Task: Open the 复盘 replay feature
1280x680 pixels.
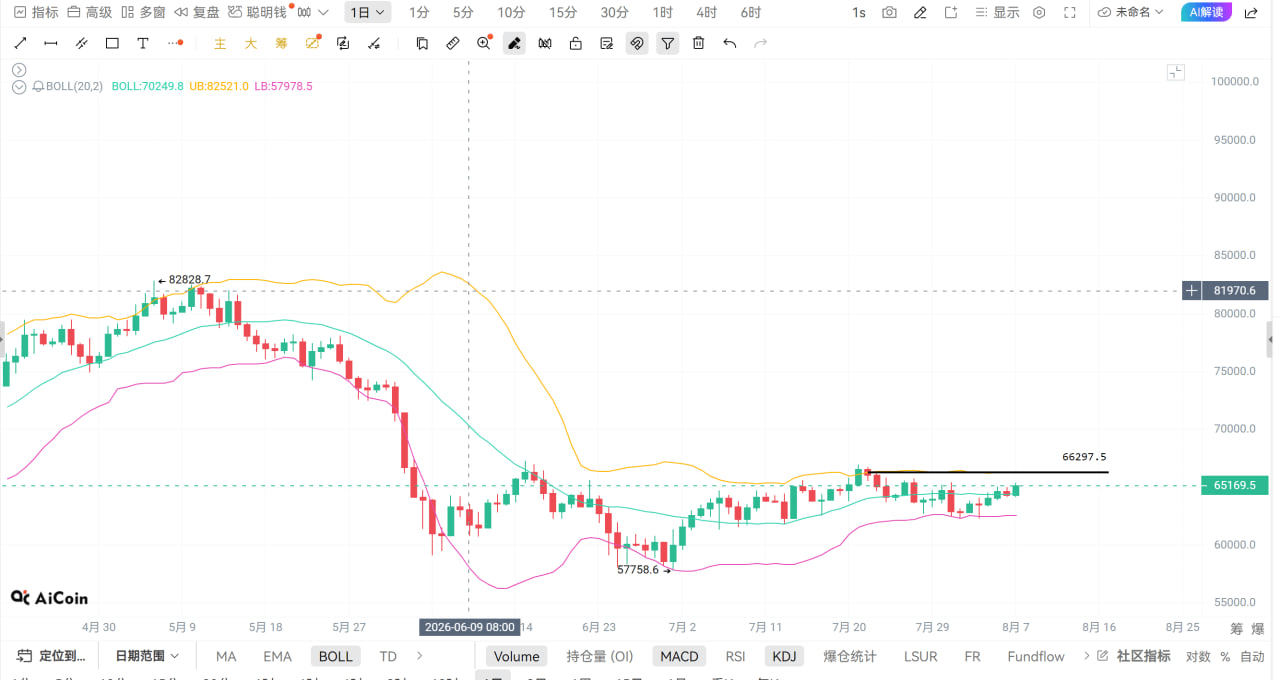Action: pyautogui.click(x=197, y=12)
